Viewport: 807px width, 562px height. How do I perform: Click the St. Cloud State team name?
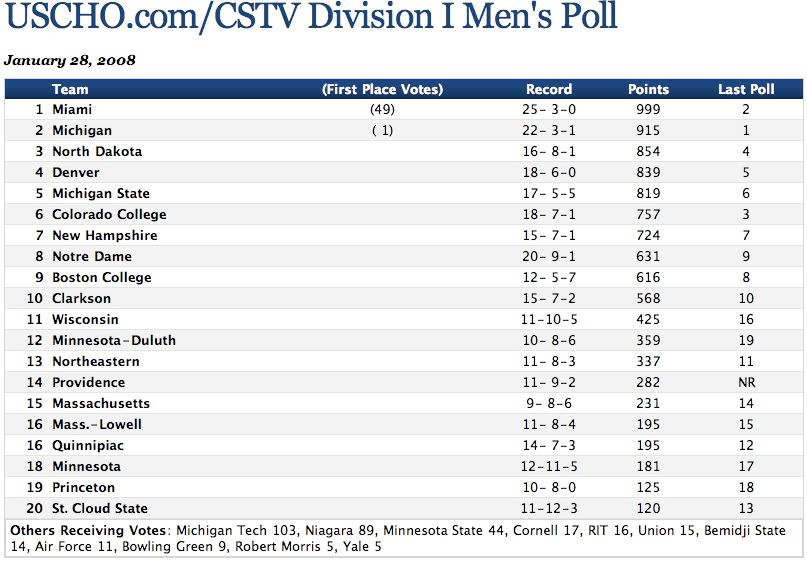[x=100, y=508]
